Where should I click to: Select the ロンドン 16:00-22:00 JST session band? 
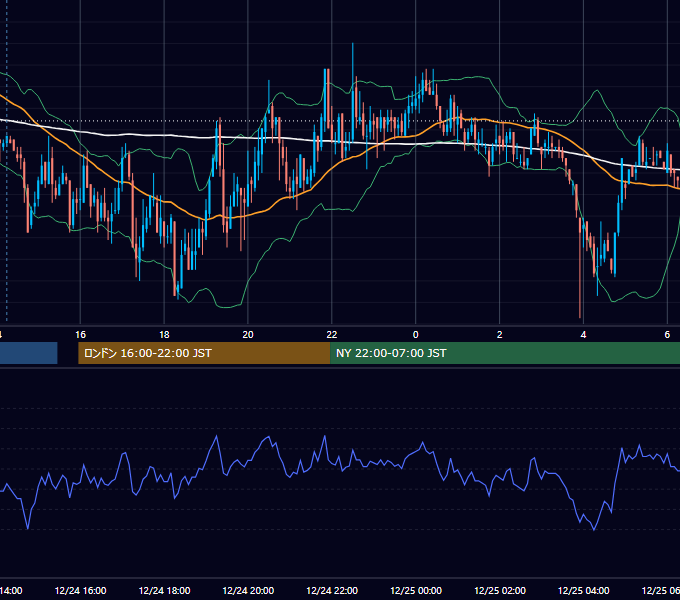tap(204, 353)
